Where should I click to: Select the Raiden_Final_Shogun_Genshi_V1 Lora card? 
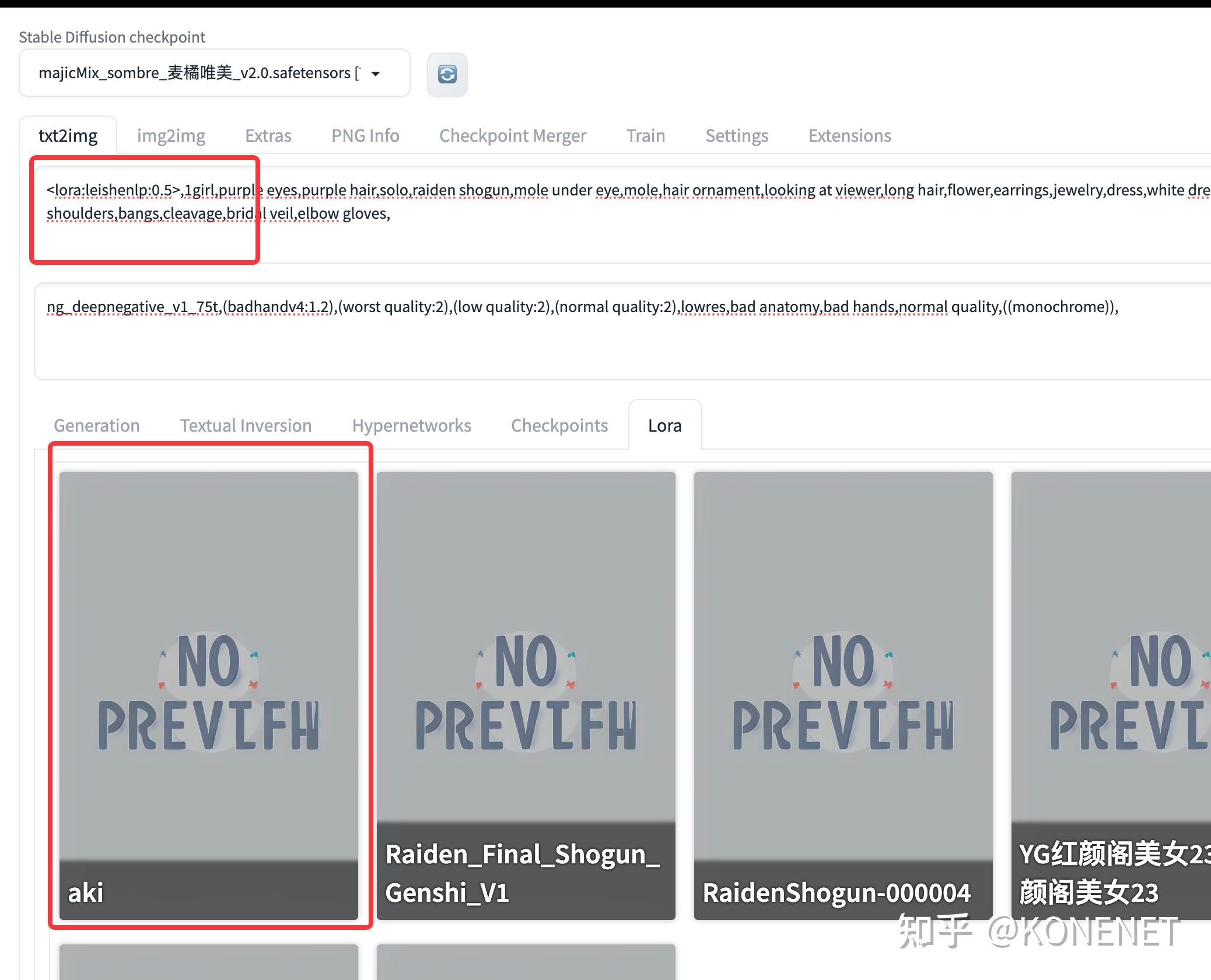pyautogui.click(x=526, y=694)
